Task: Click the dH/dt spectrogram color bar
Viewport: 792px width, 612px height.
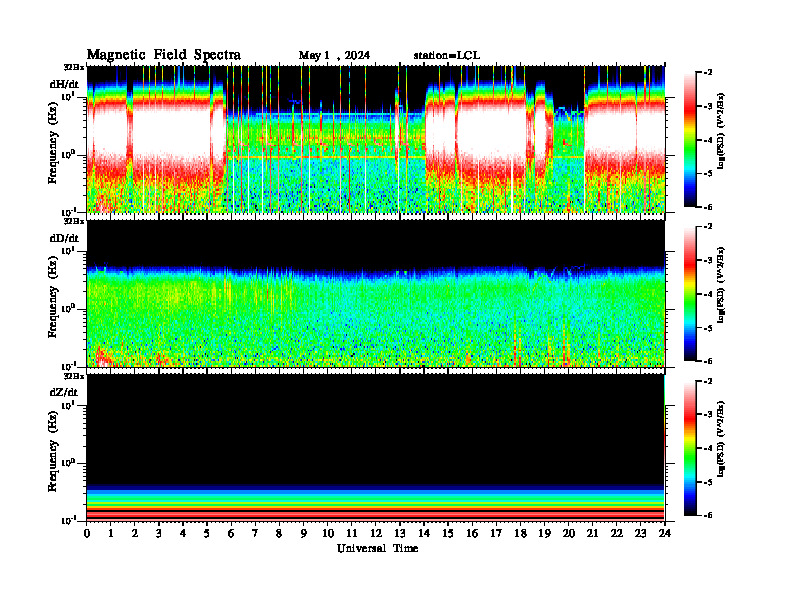Action: 690,140
